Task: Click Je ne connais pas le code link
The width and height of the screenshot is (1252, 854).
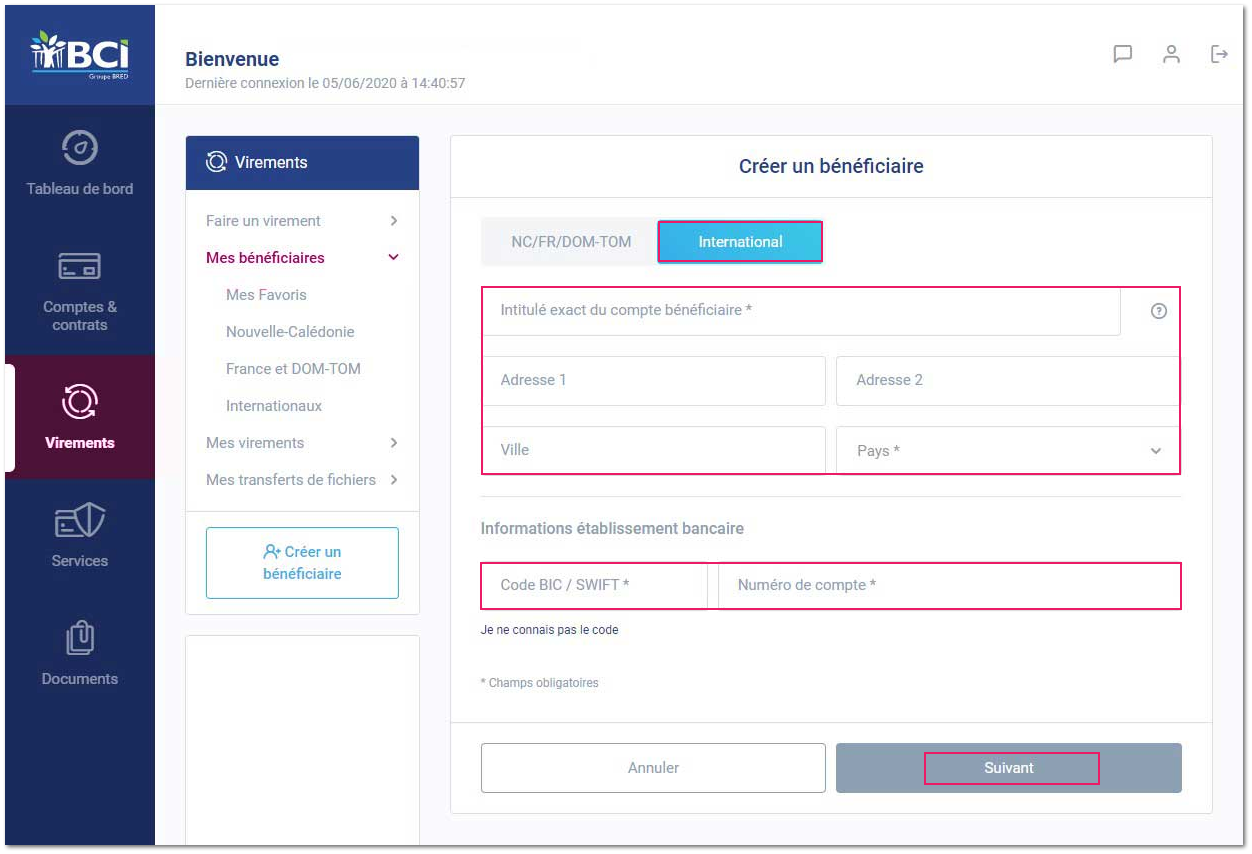Action: pos(549,630)
